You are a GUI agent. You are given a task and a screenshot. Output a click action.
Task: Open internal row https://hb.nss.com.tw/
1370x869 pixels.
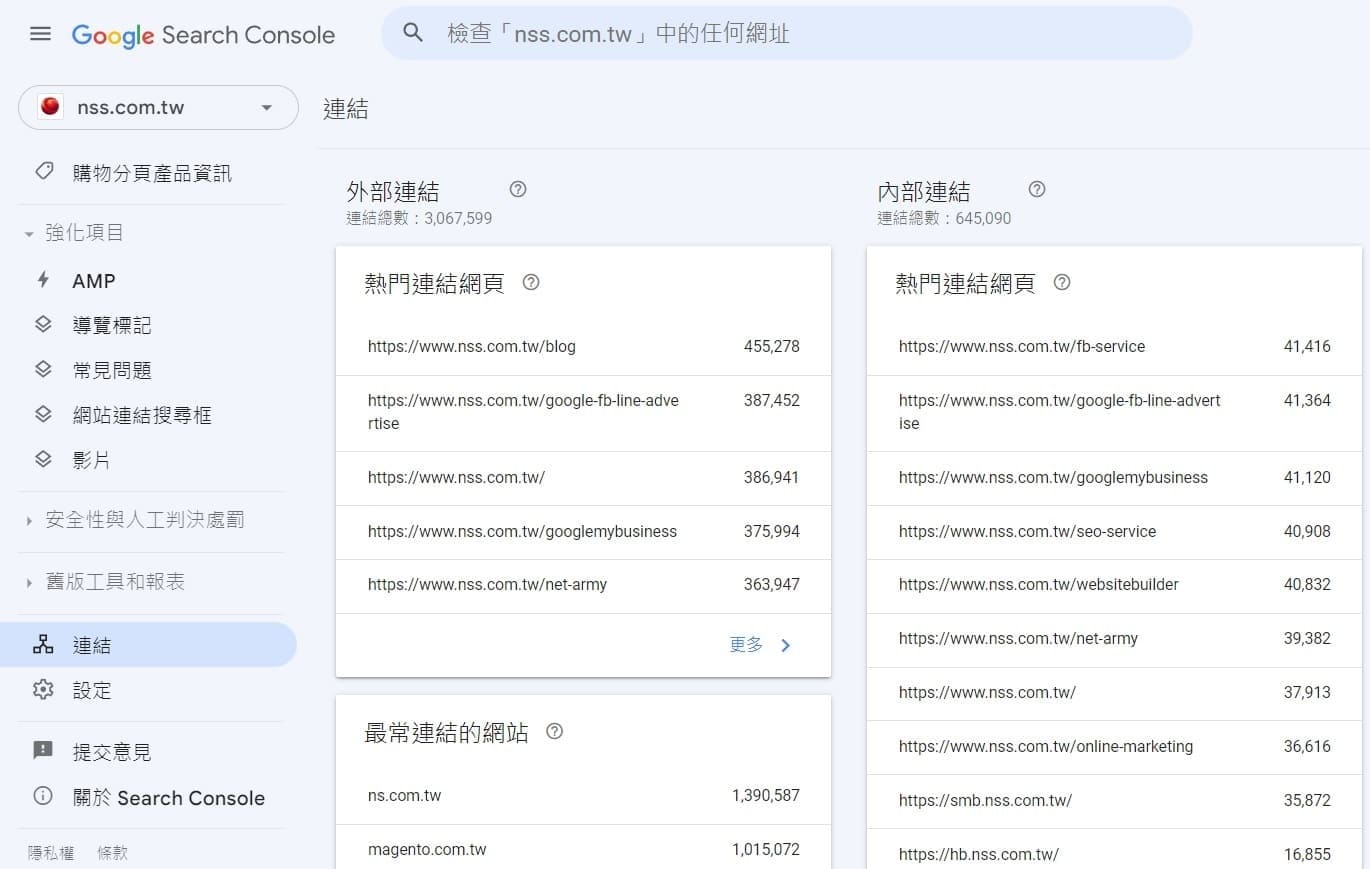[1114, 850]
